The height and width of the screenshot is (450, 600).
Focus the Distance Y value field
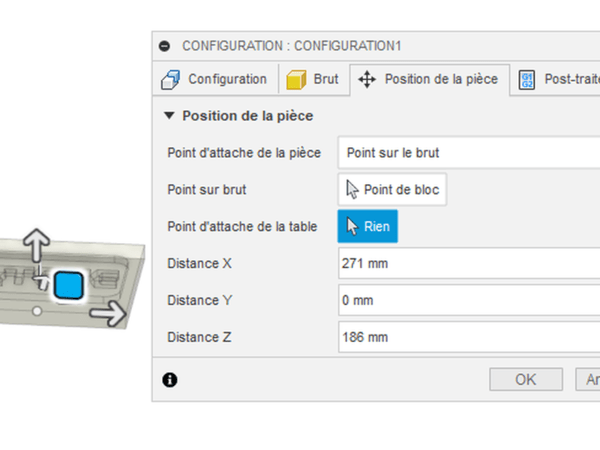pos(468,301)
